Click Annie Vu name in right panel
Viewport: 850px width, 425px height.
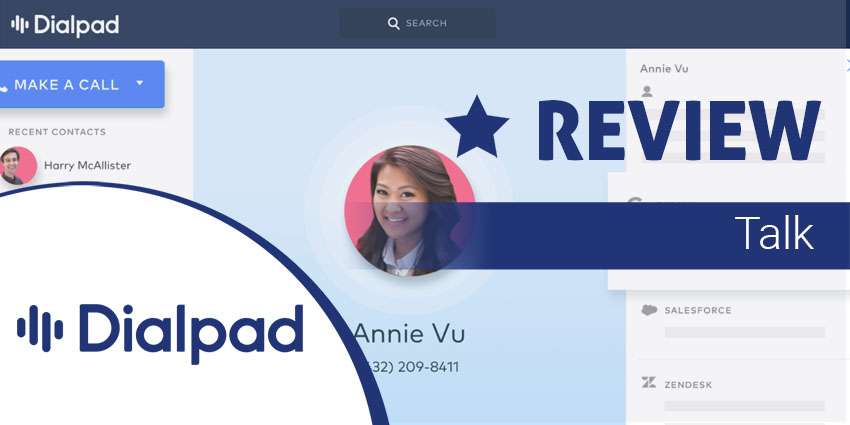tap(664, 69)
